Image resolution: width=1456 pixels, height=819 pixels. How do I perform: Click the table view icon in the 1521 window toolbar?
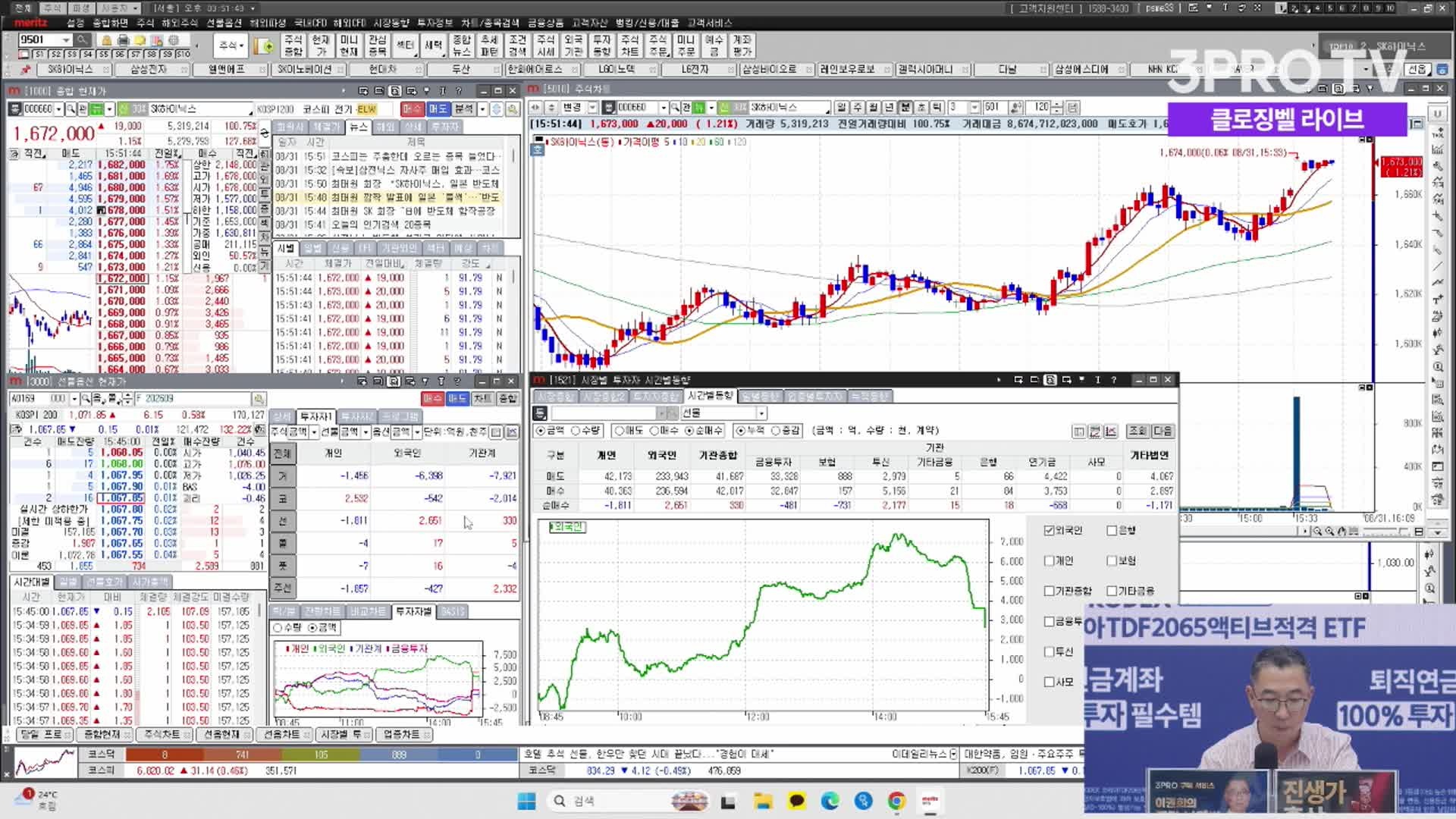(x=1078, y=431)
